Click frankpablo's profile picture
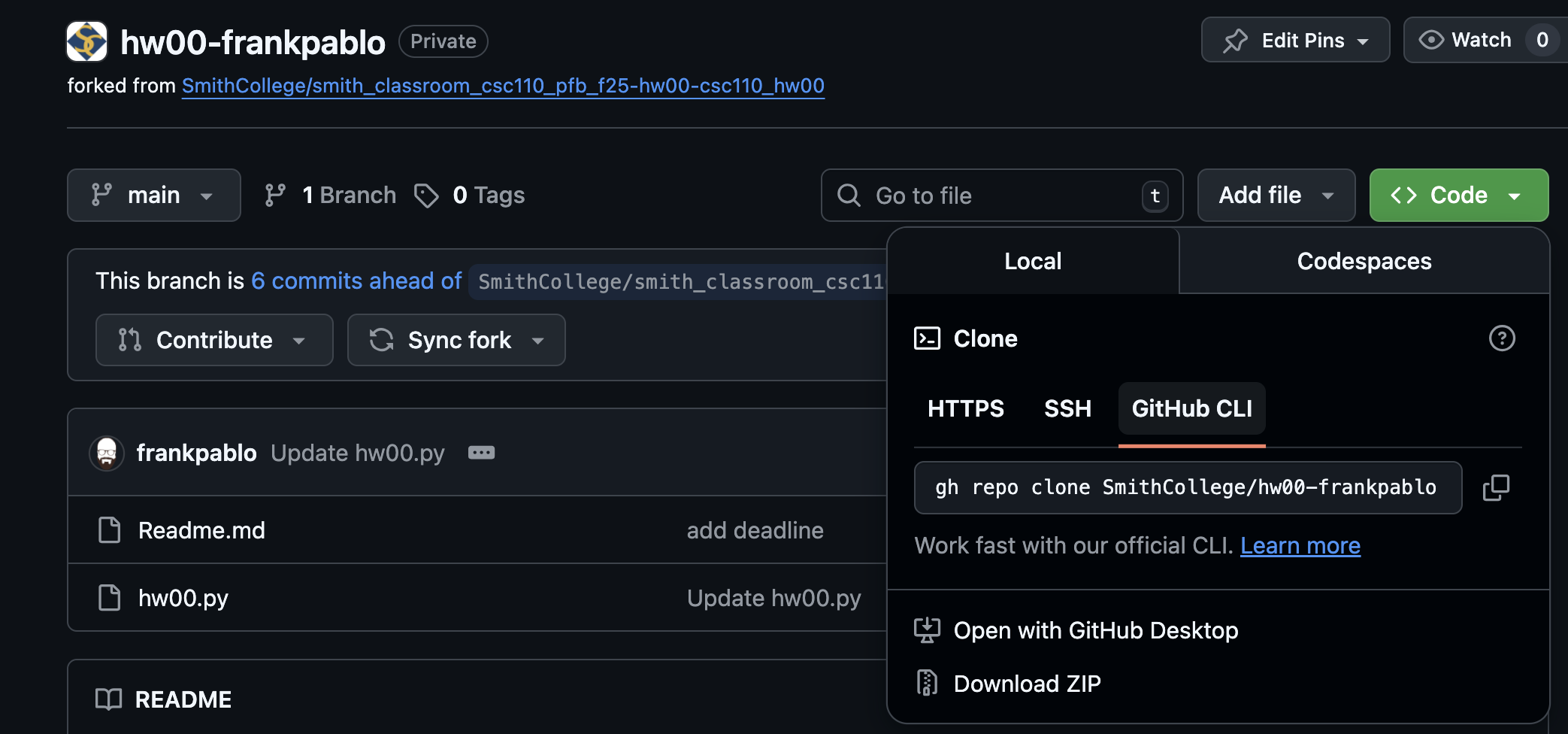Screen dimensions: 1568x734 tap(107, 452)
